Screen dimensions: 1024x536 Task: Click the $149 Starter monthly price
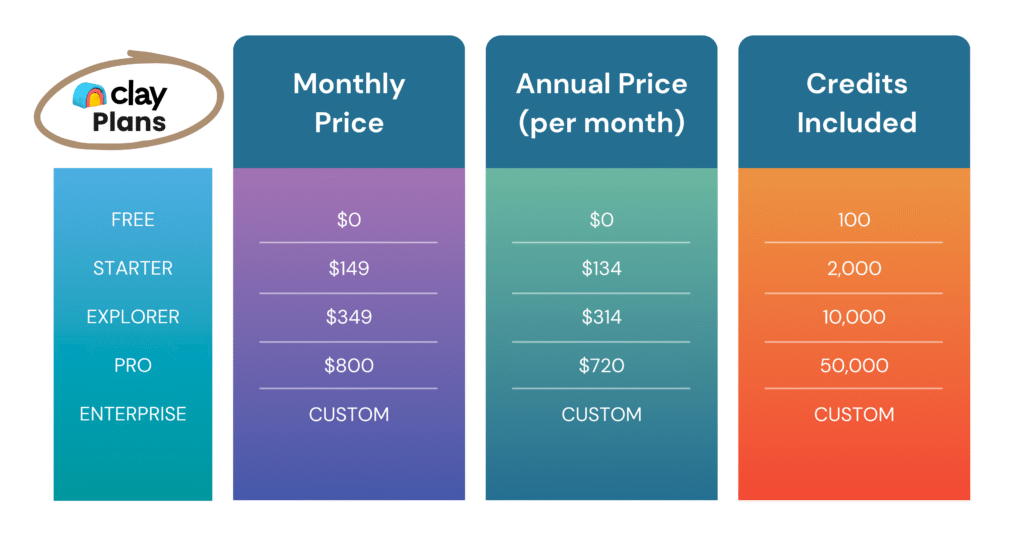348,268
